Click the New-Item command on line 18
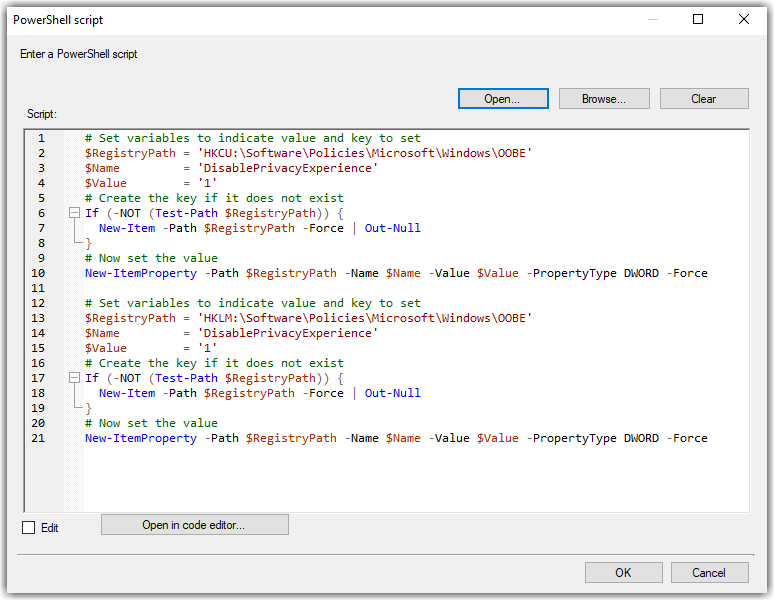The image size is (775, 601). click(127, 393)
